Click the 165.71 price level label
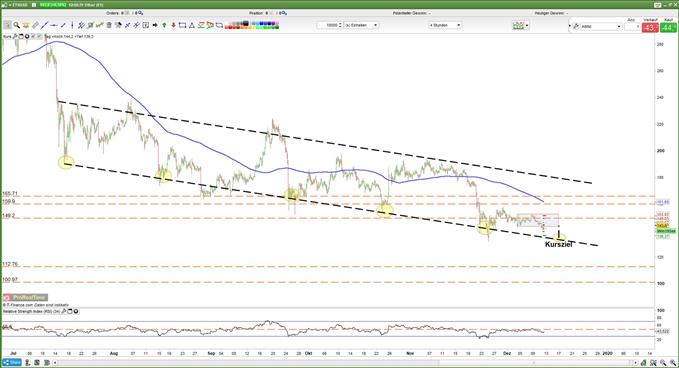679x368 pixels. (10, 193)
